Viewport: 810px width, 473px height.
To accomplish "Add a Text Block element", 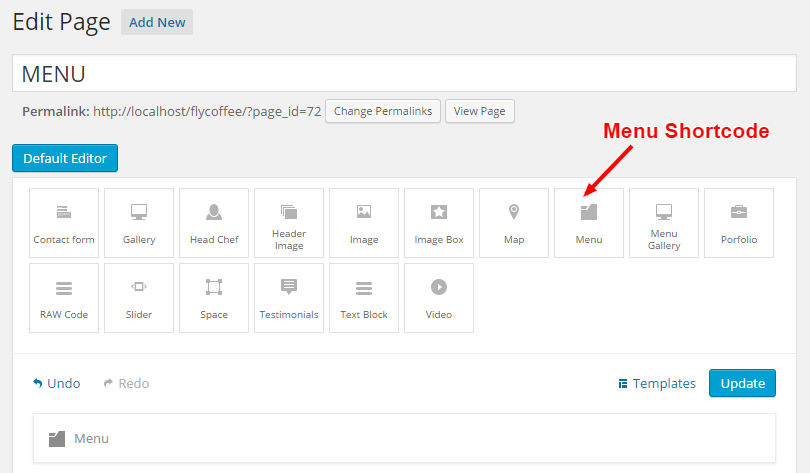I will (364, 298).
